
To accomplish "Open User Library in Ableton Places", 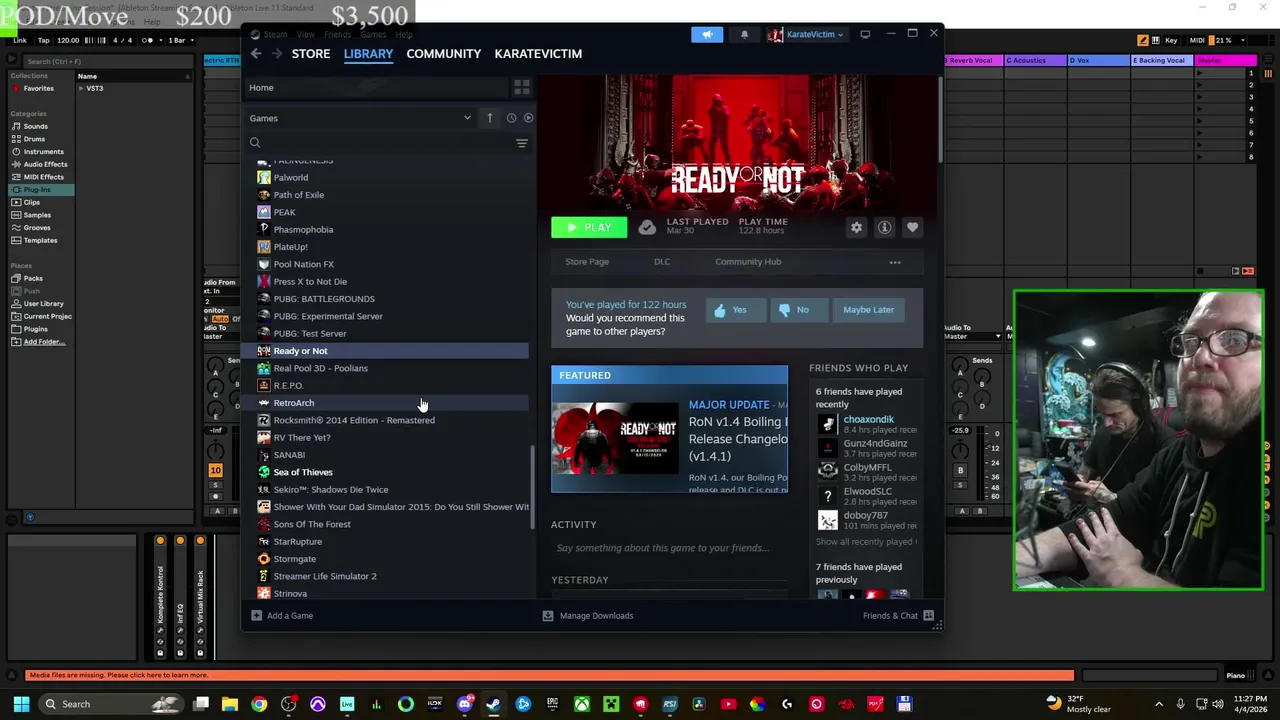I will [43, 304].
